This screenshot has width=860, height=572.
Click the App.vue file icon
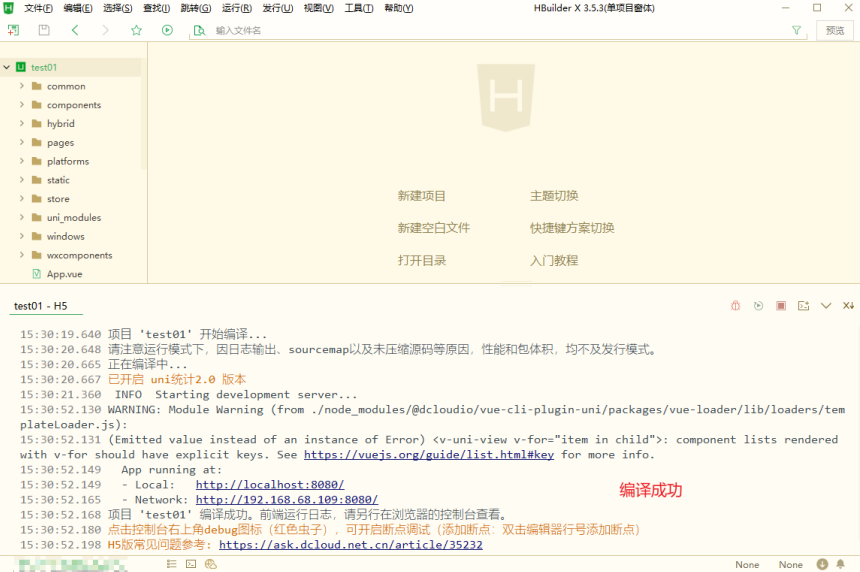[37, 274]
